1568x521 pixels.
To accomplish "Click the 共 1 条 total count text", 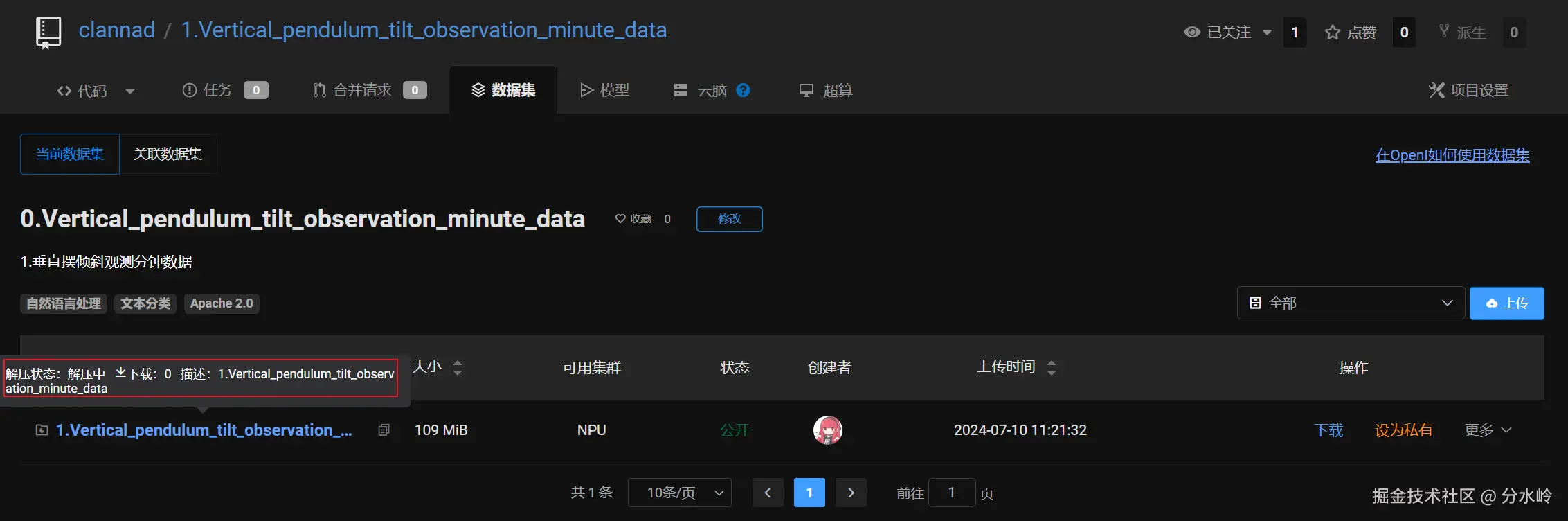I will click(592, 493).
